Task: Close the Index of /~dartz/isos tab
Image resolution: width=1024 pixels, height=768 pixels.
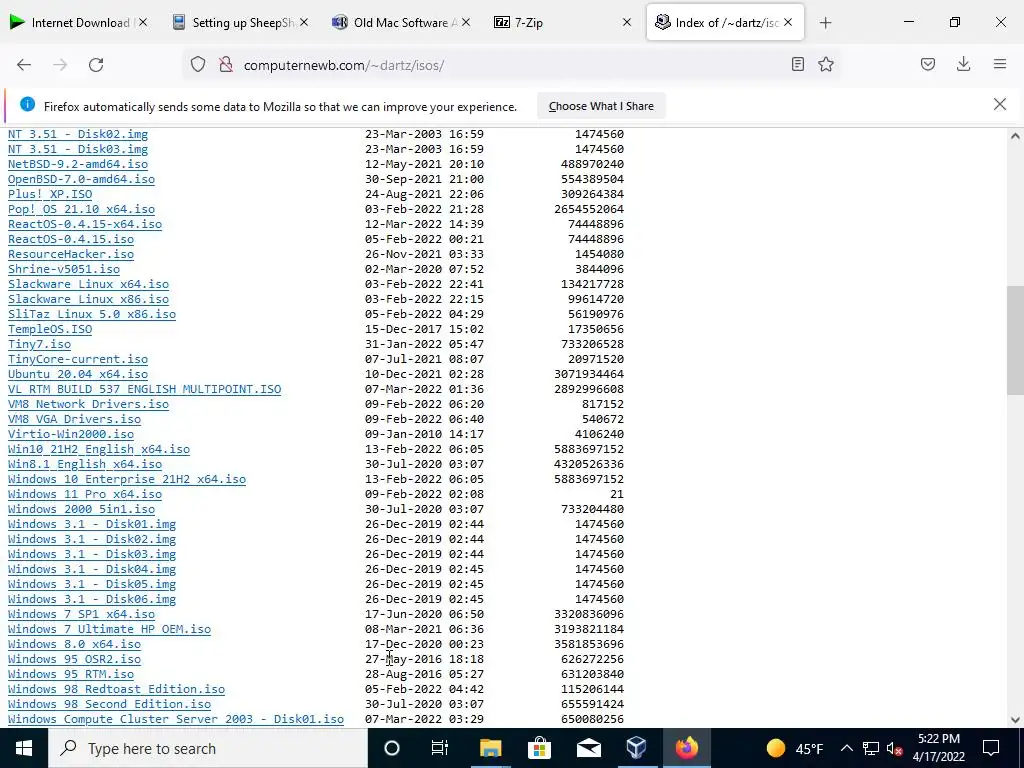Action: click(x=788, y=22)
